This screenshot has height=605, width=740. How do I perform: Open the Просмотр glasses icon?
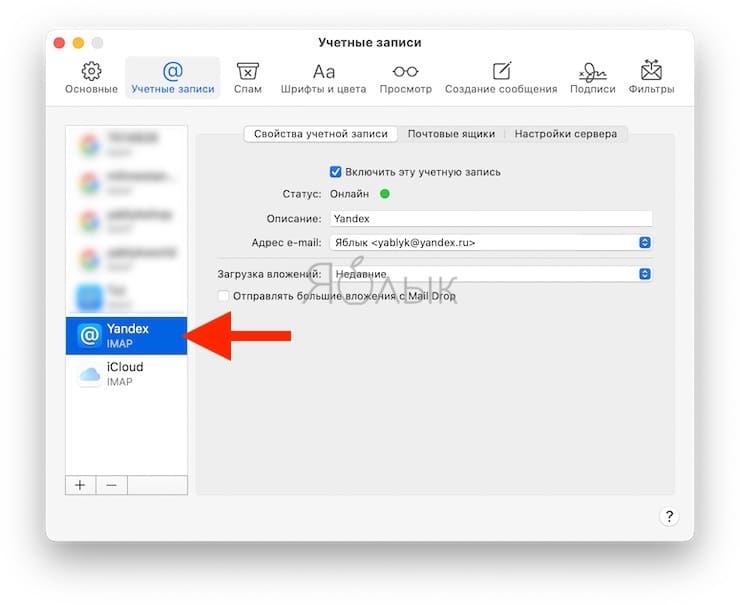coord(405,72)
